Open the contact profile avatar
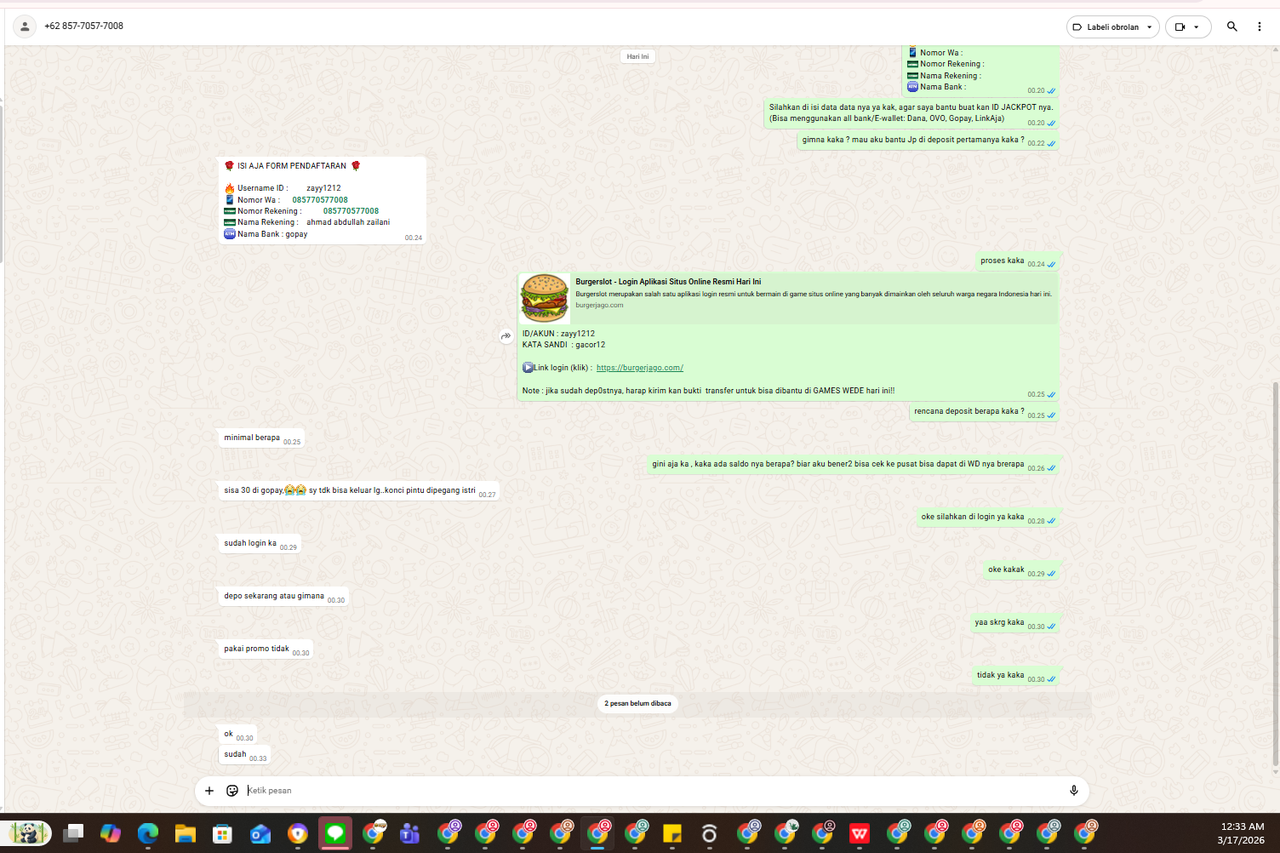 coord(25,26)
